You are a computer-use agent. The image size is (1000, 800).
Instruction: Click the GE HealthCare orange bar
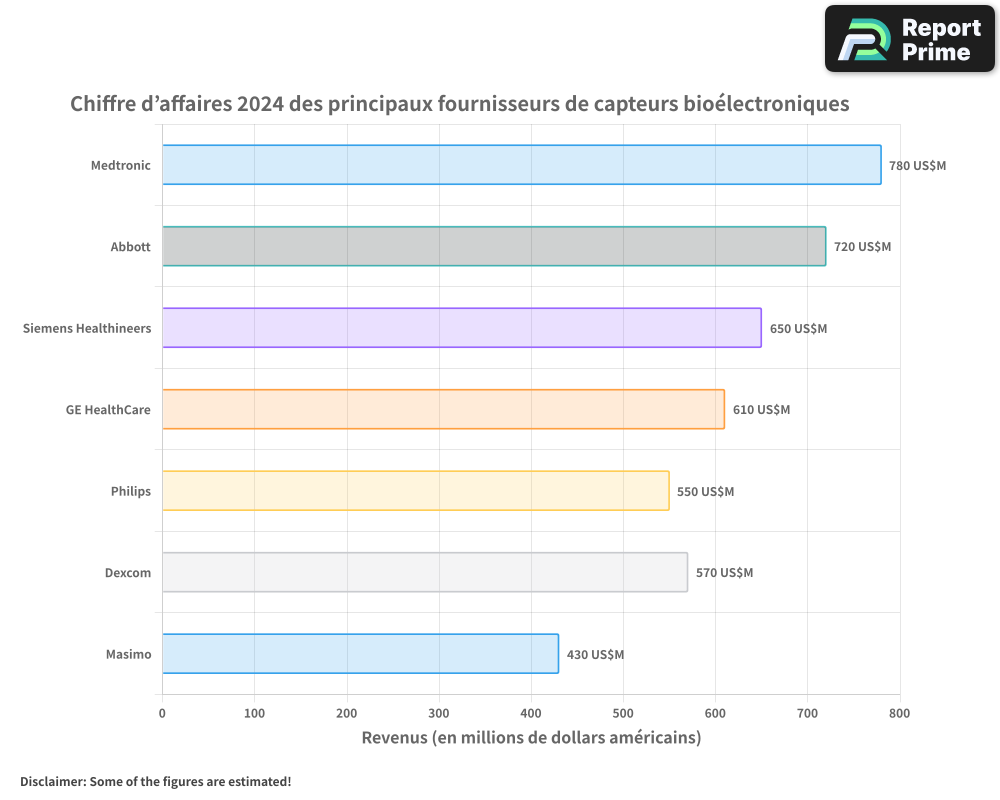coord(443,409)
